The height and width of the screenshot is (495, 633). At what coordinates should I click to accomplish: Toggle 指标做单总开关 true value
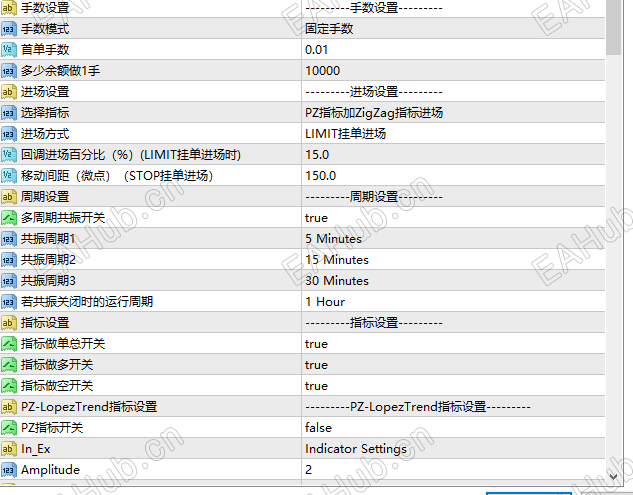[453, 344]
